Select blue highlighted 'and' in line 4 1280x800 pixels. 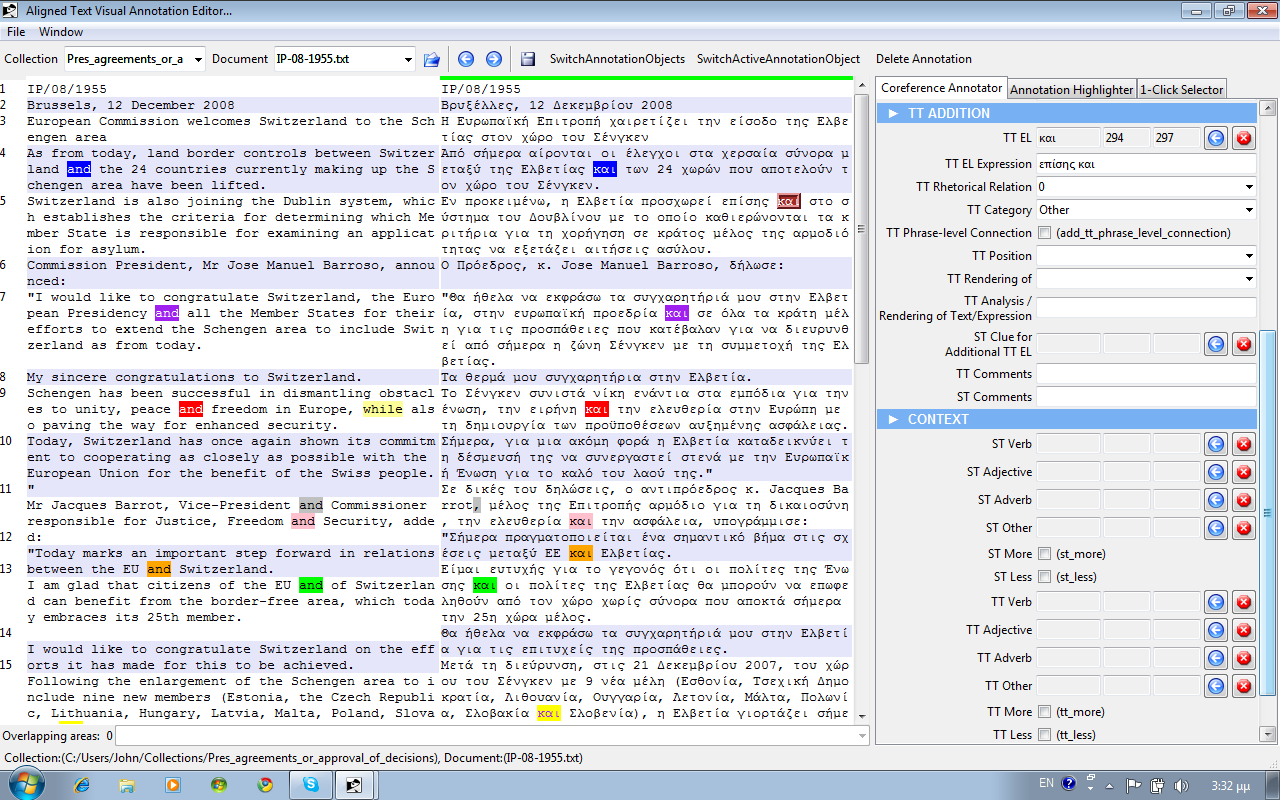pos(79,169)
